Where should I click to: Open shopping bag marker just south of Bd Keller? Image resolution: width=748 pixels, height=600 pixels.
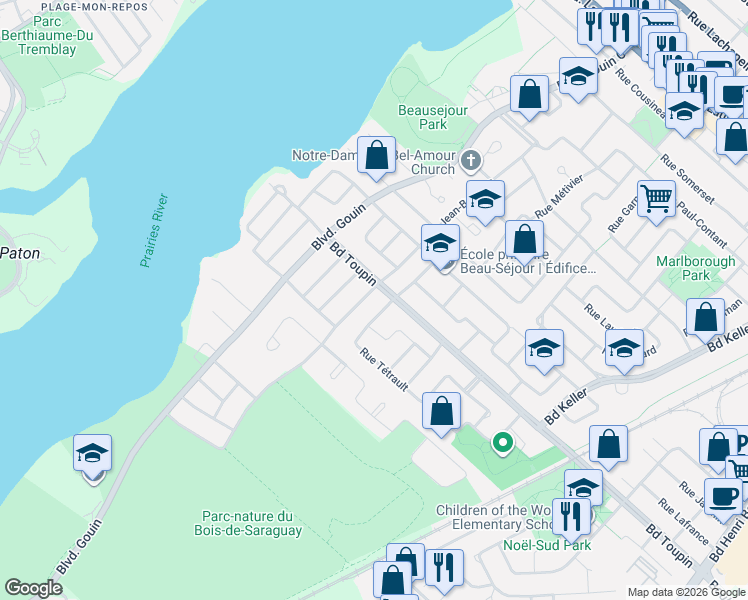pyautogui.click(x=608, y=445)
